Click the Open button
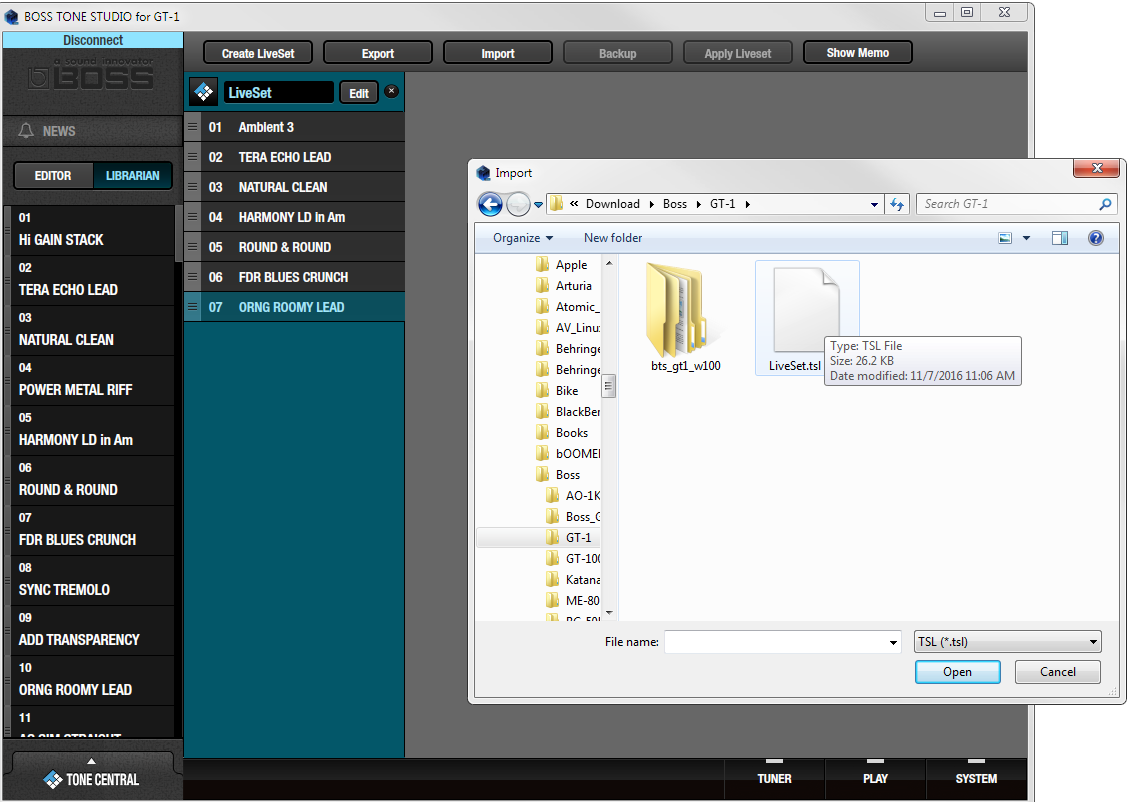The image size is (1142, 802). (957, 672)
